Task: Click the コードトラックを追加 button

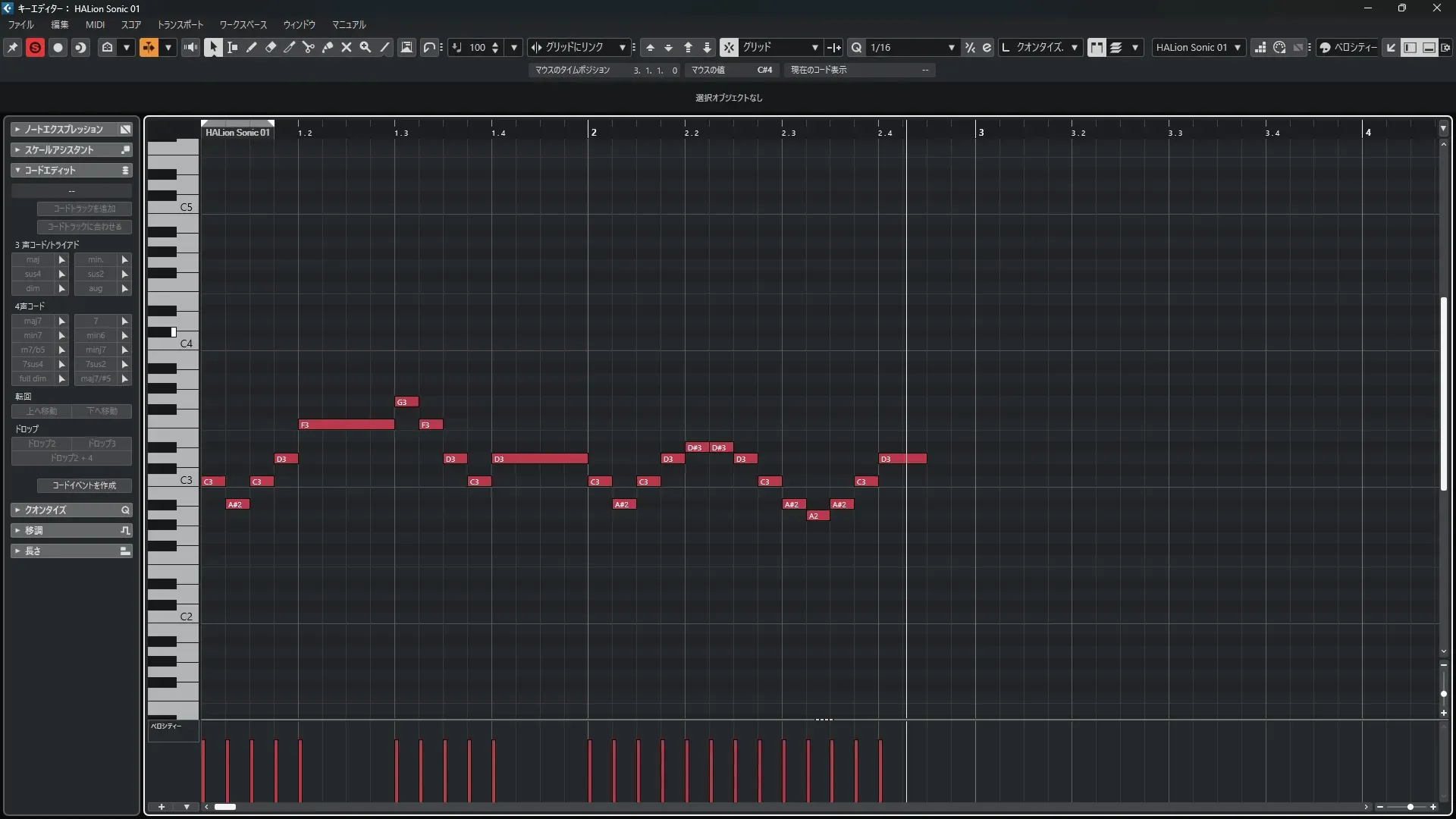Action: [84, 209]
